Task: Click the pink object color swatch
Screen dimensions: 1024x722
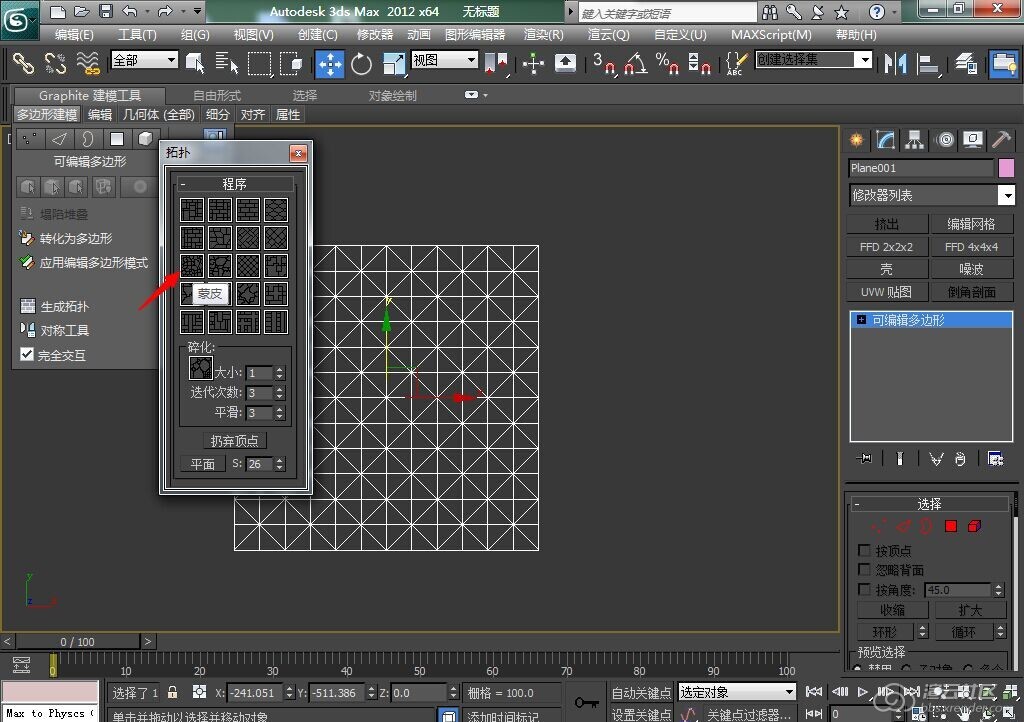Action: point(1006,168)
